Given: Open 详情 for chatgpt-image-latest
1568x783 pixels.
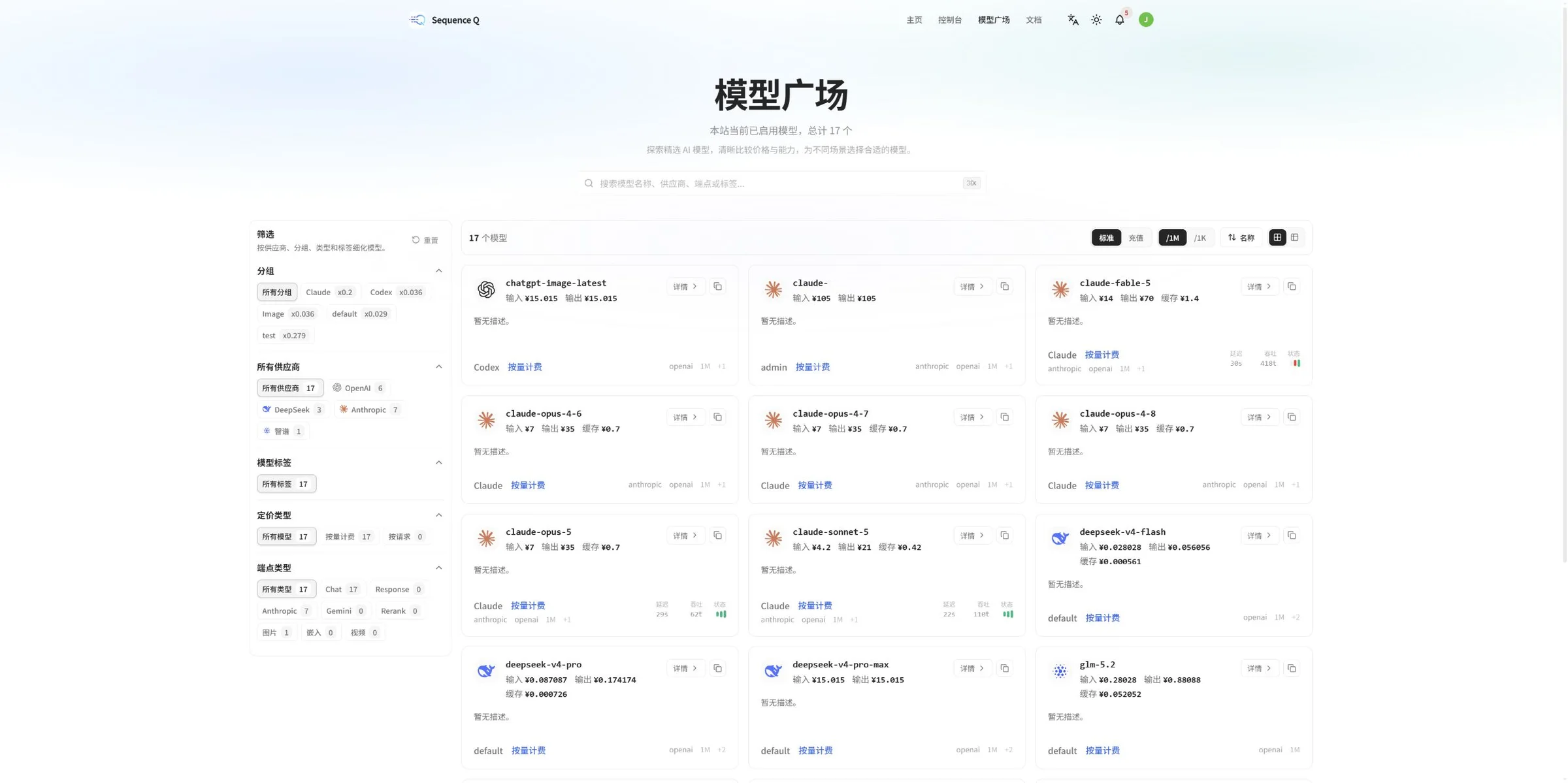Looking at the screenshot, I should 685,287.
